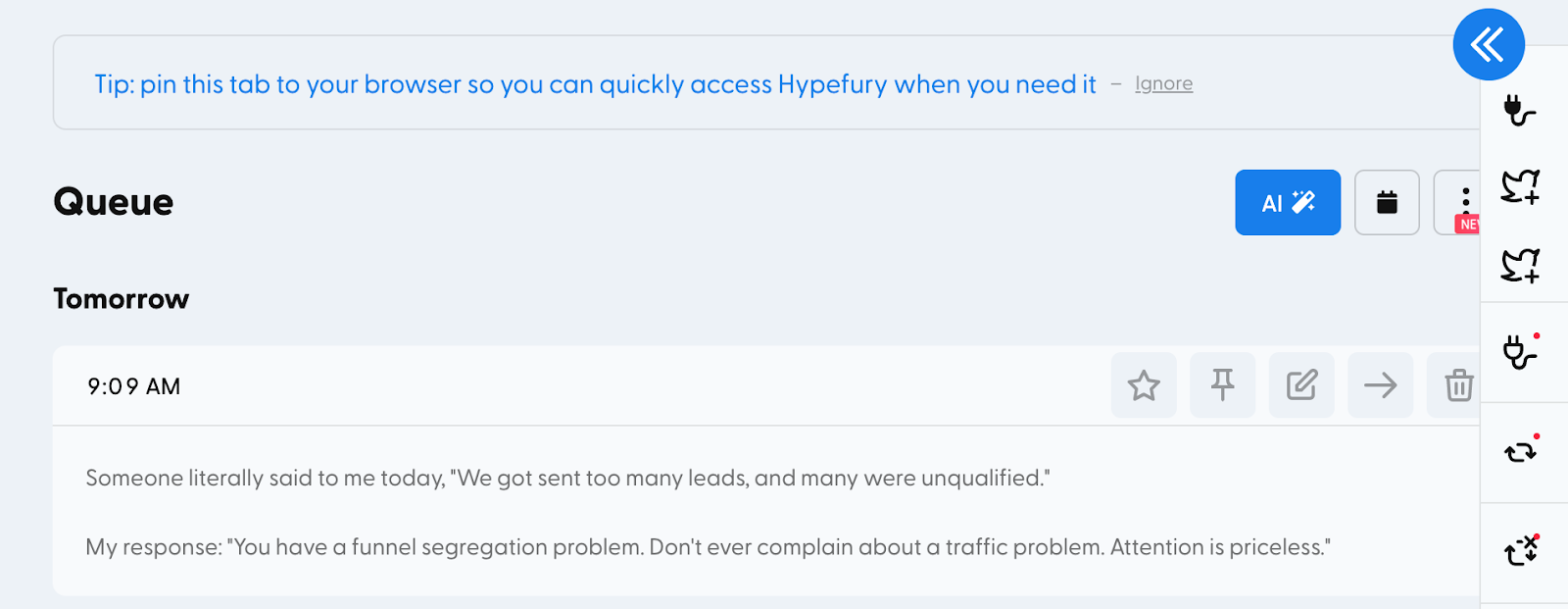Click the upper bird-plus sidebar icon
The height and width of the screenshot is (609, 1568).
pyautogui.click(x=1520, y=185)
